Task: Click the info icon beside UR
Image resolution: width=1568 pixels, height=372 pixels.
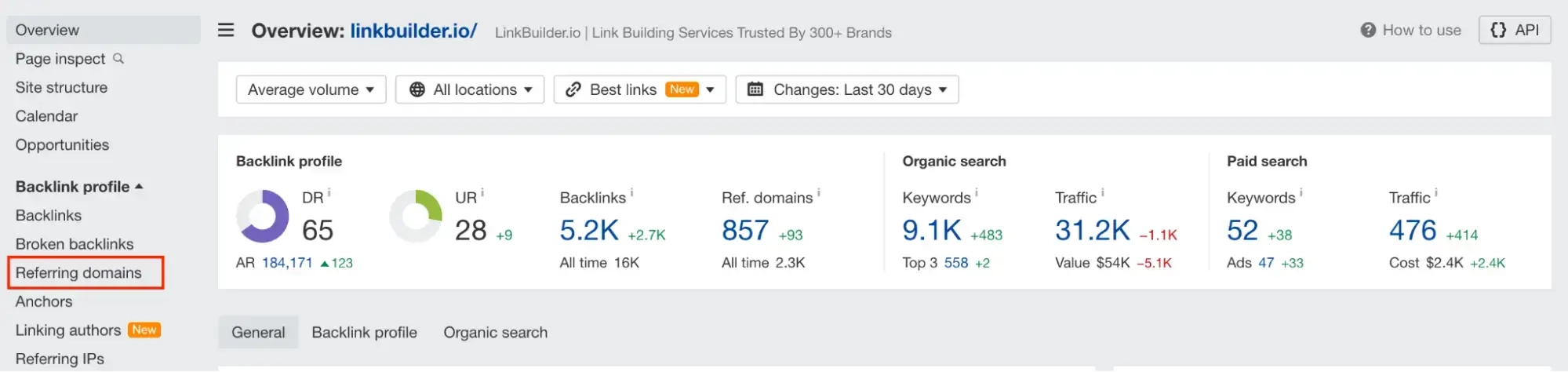Action: tap(482, 193)
